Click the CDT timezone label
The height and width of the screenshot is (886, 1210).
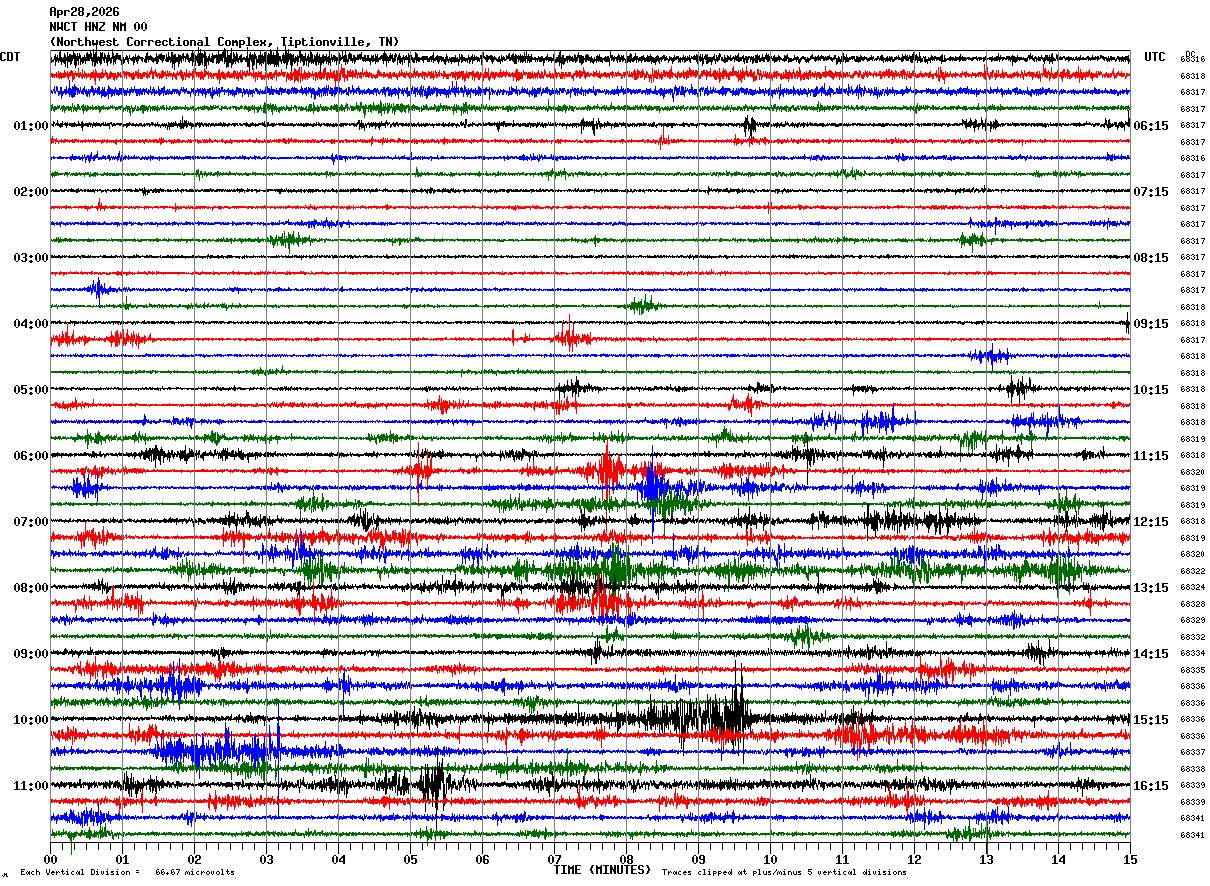click(10, 57)
